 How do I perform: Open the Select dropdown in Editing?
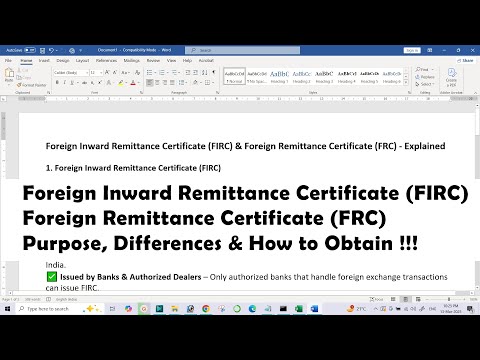[424, 84]
